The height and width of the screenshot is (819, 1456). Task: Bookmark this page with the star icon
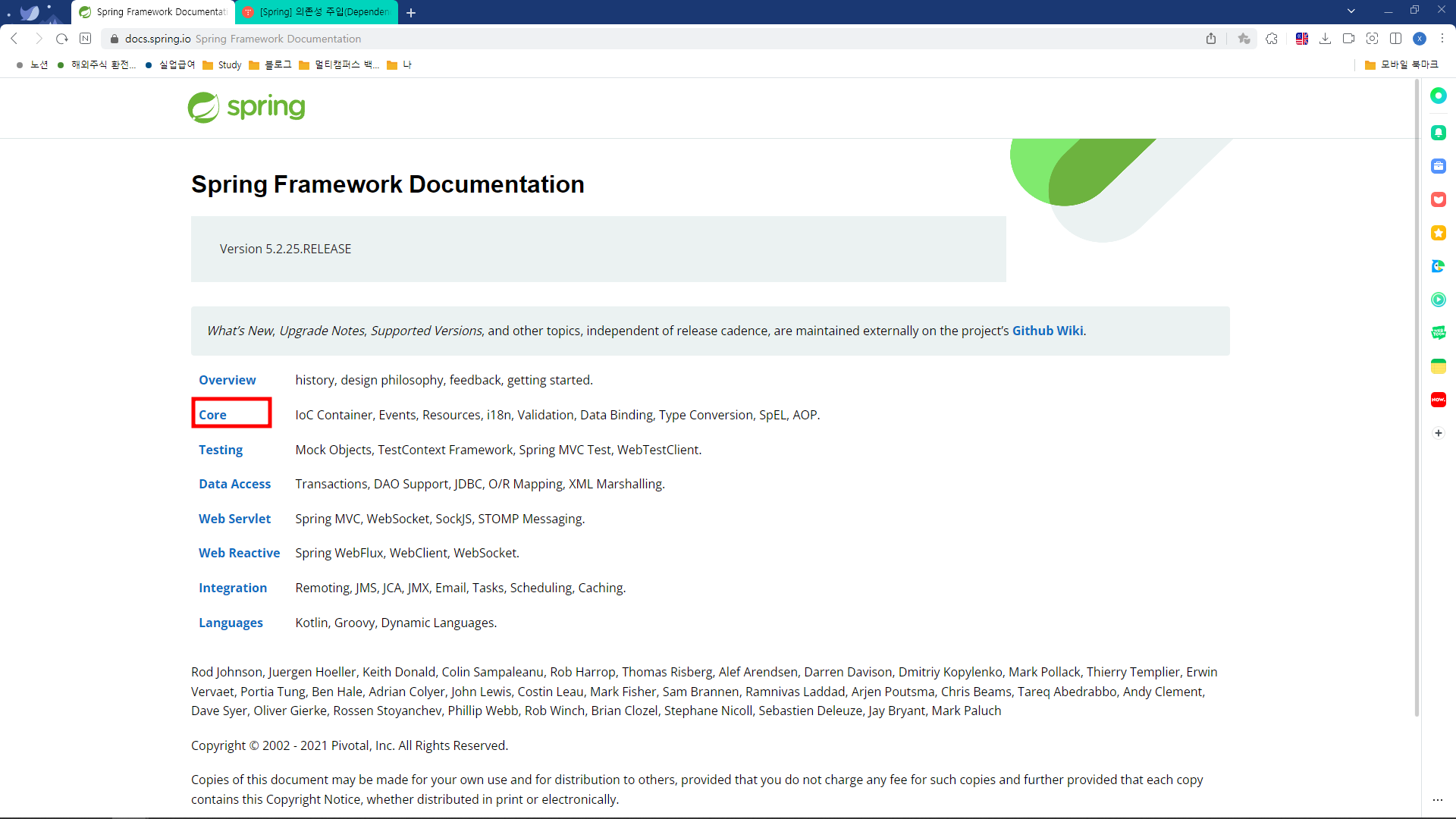click(1244, 39)
